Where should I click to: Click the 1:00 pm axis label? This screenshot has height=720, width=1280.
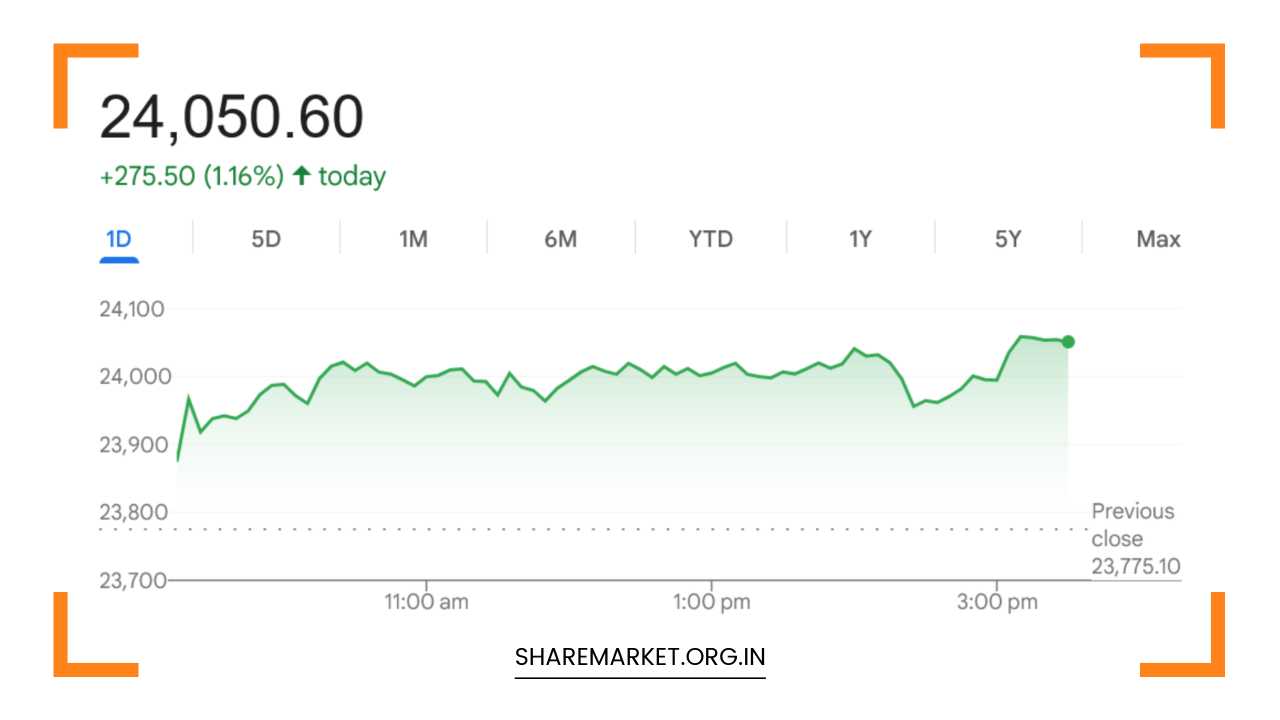712,602
